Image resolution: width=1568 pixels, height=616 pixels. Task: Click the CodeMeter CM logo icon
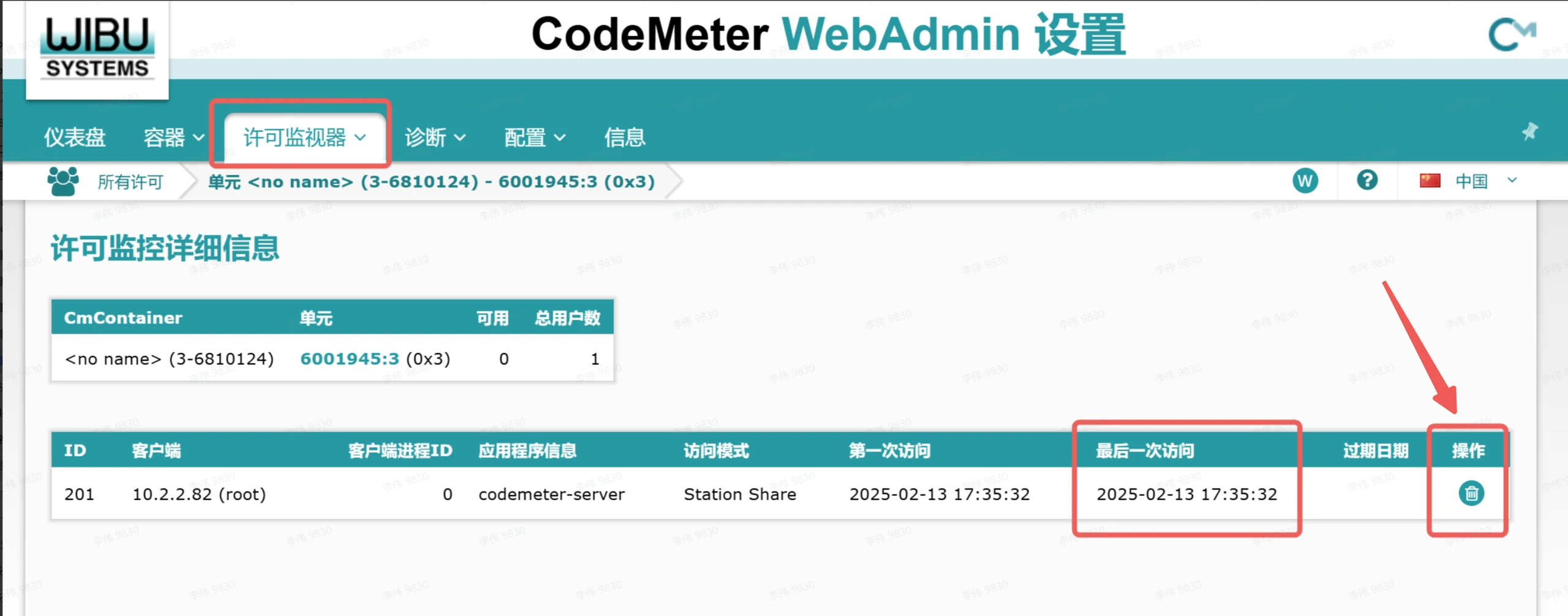coord(1512,35)
